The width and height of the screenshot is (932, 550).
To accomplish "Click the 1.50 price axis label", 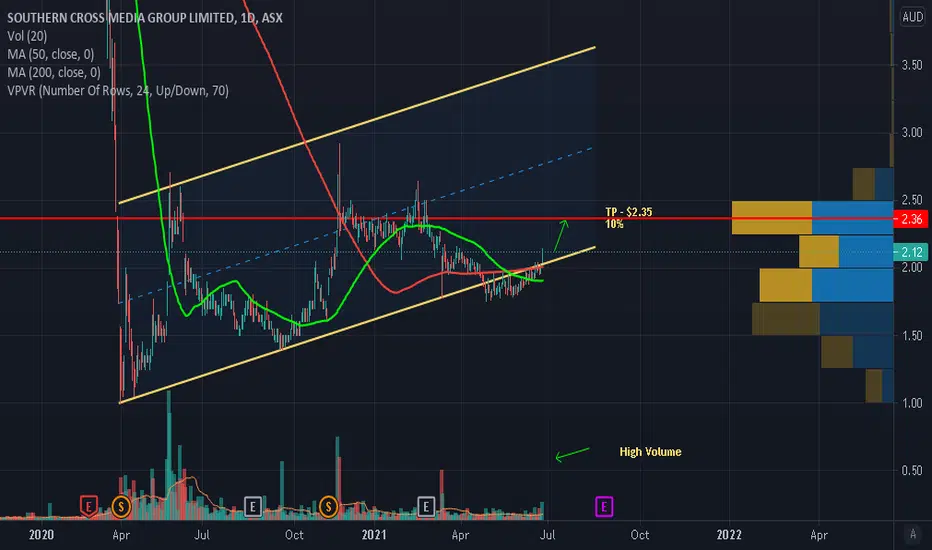I will pyautogui.click(x=912, y=335).
